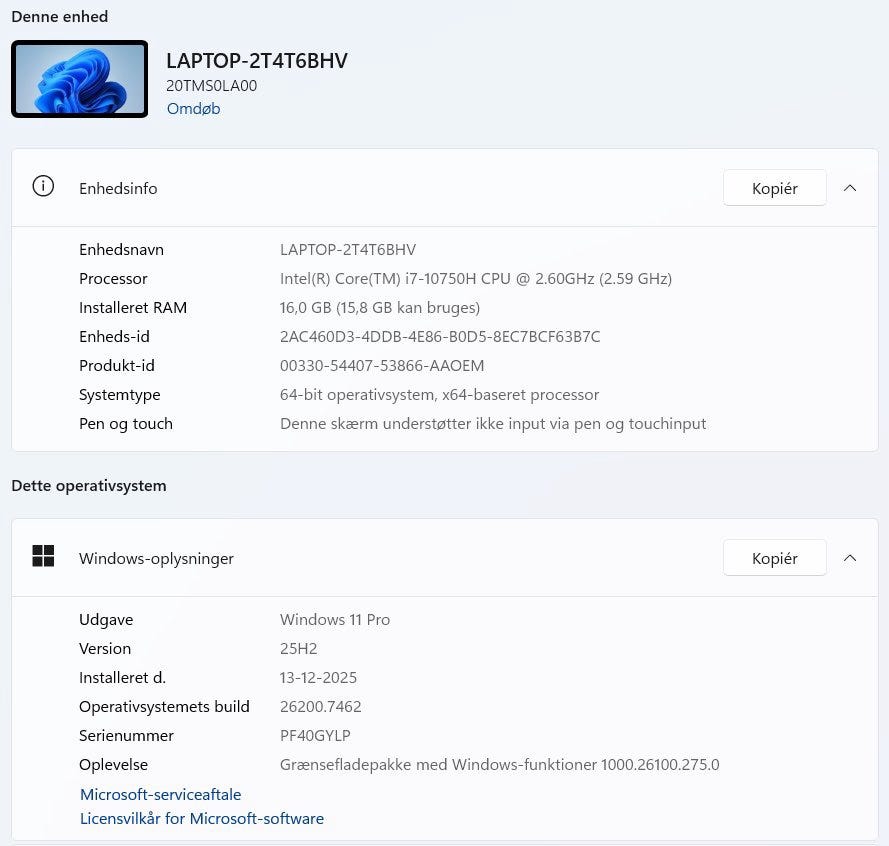Click the Windows 11 device wallpaper thumbnail
Image resolution: width=889 pixels, height=846 pixels.
point(79,79)
